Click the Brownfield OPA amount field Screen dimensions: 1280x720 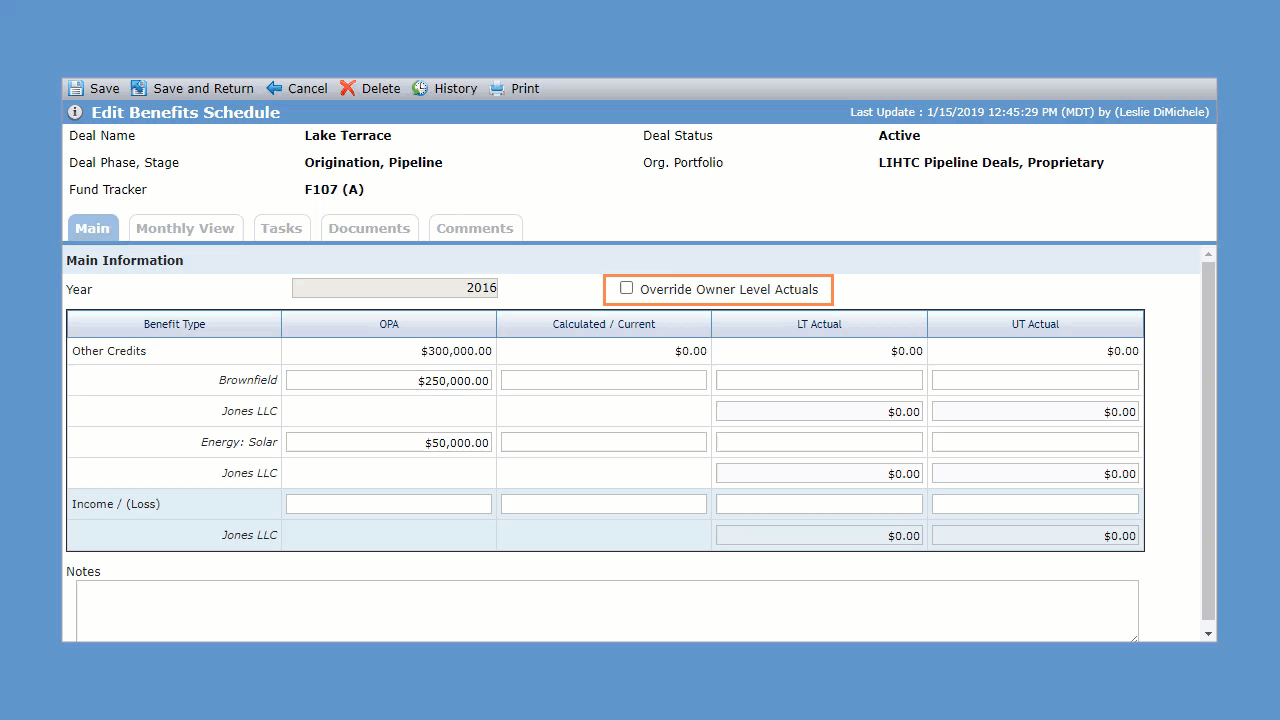(x=389, y=380)
